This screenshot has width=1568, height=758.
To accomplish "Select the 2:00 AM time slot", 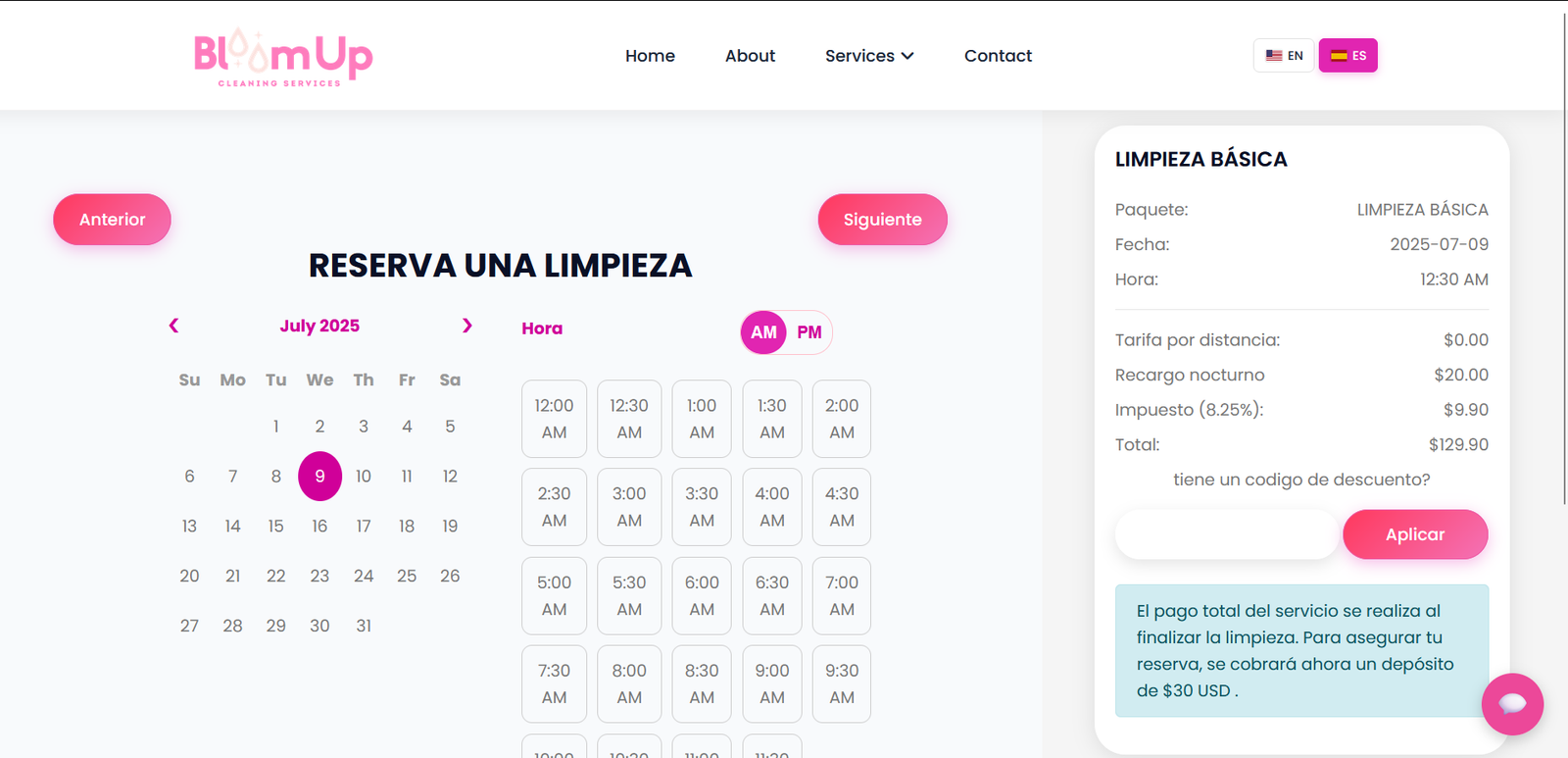I will pyautogui.click(x=842, y=419).
